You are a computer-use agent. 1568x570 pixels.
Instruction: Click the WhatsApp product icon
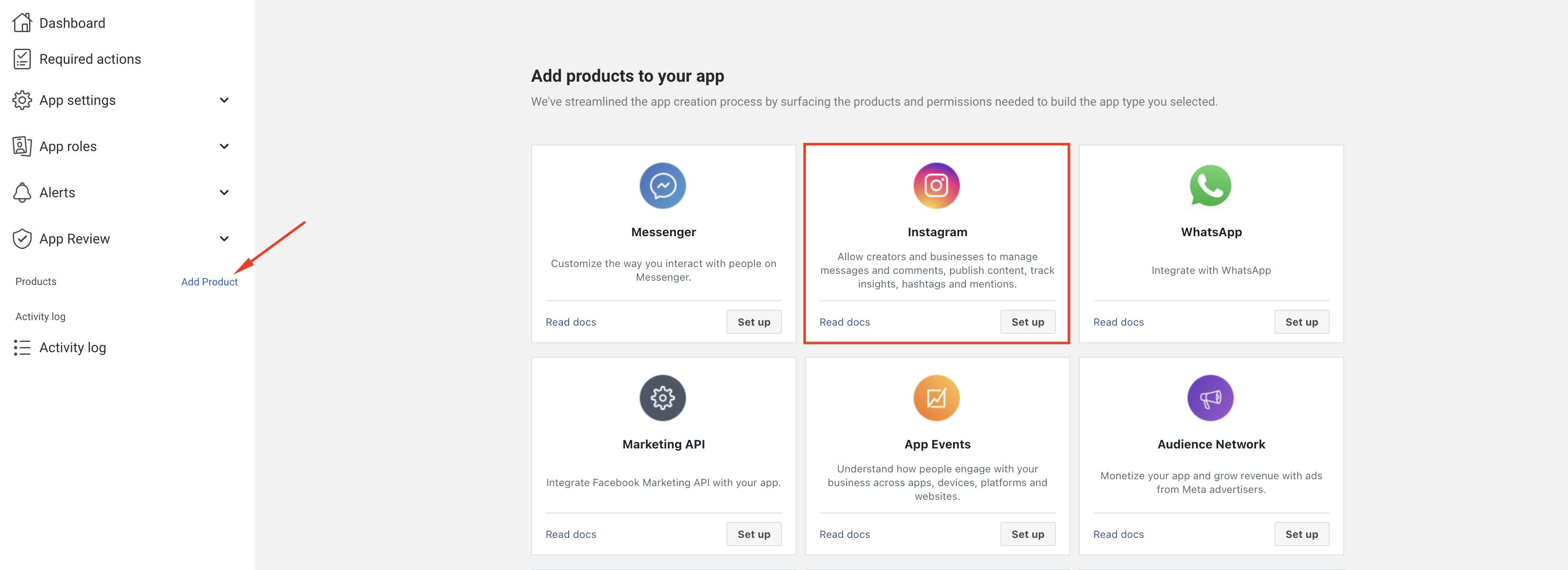coord(1210,186)
